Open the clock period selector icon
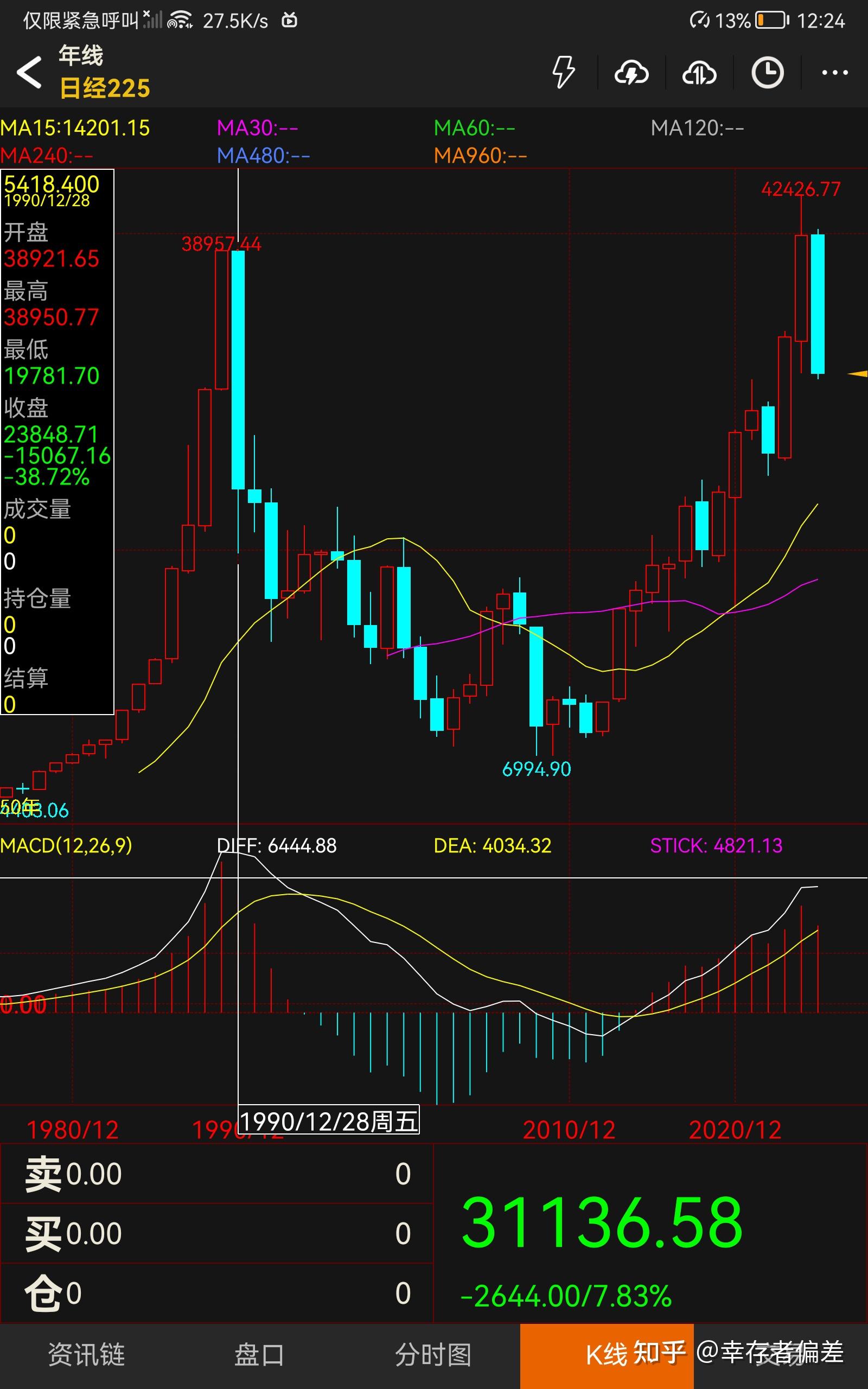This screenshot has width=868, height=1389. point(767,72)
